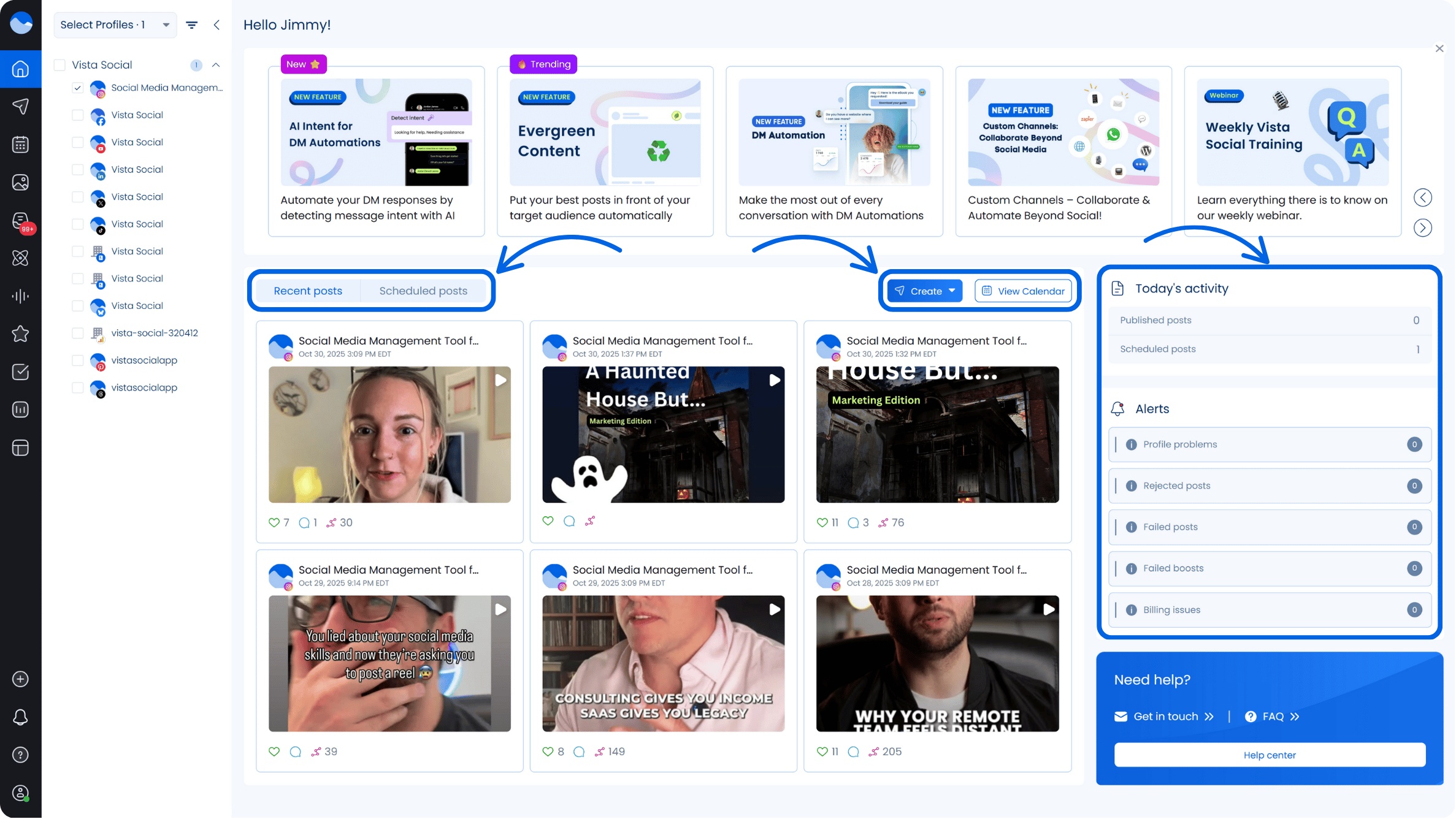This screenshot has width=1456, height=819.
Task: Collapse the Vista Social group chevron
Action: [216, 65]
